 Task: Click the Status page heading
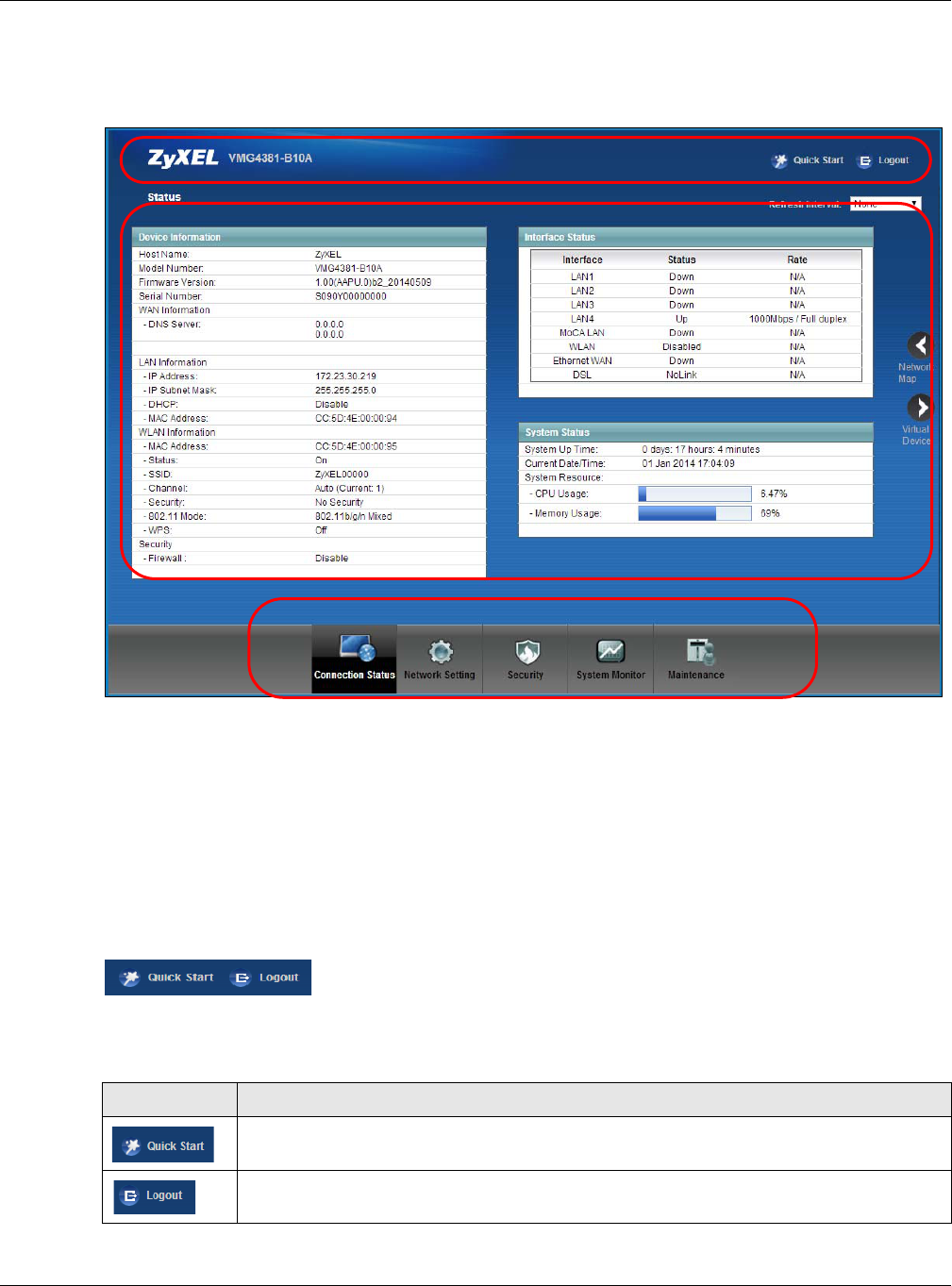pos(164,197)
